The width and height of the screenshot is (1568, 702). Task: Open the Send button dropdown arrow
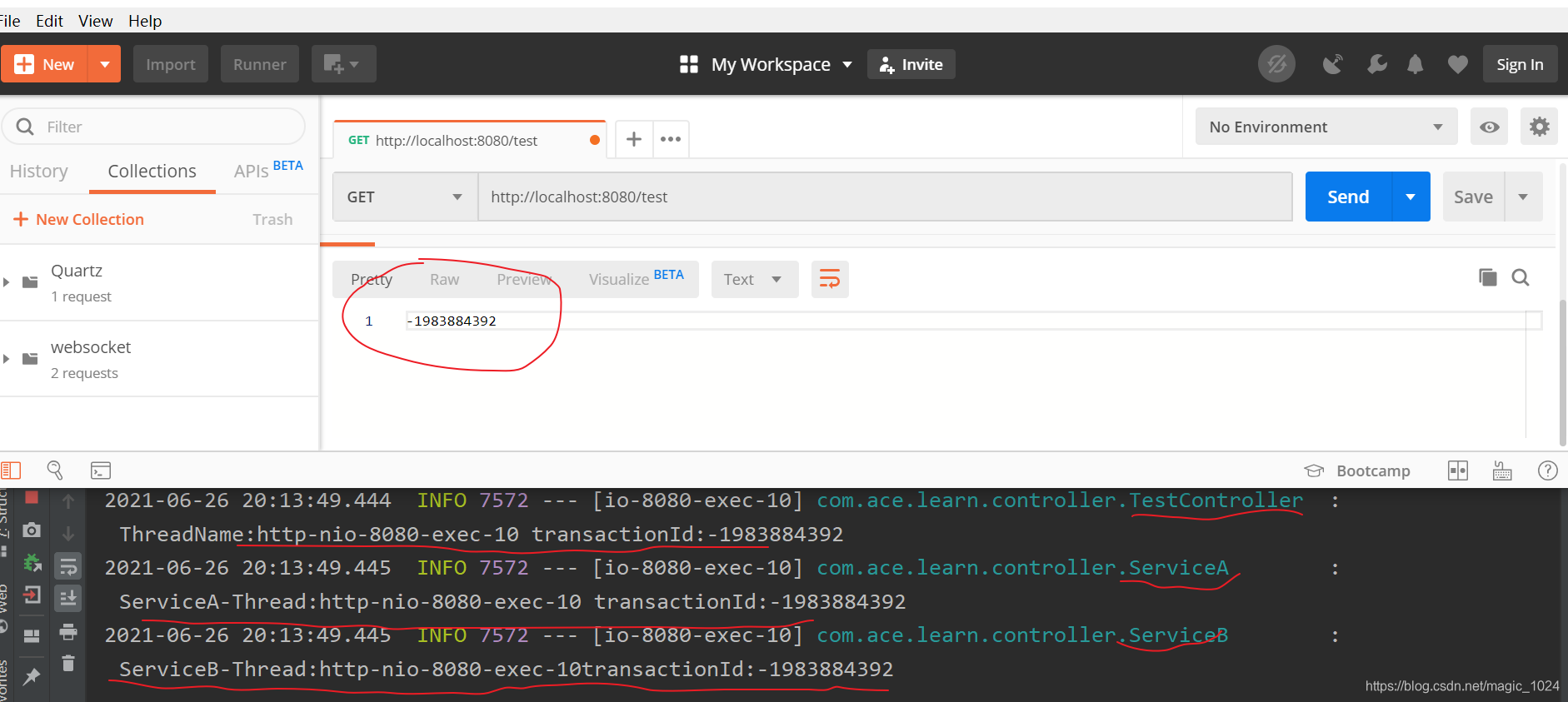(1411, 197)
